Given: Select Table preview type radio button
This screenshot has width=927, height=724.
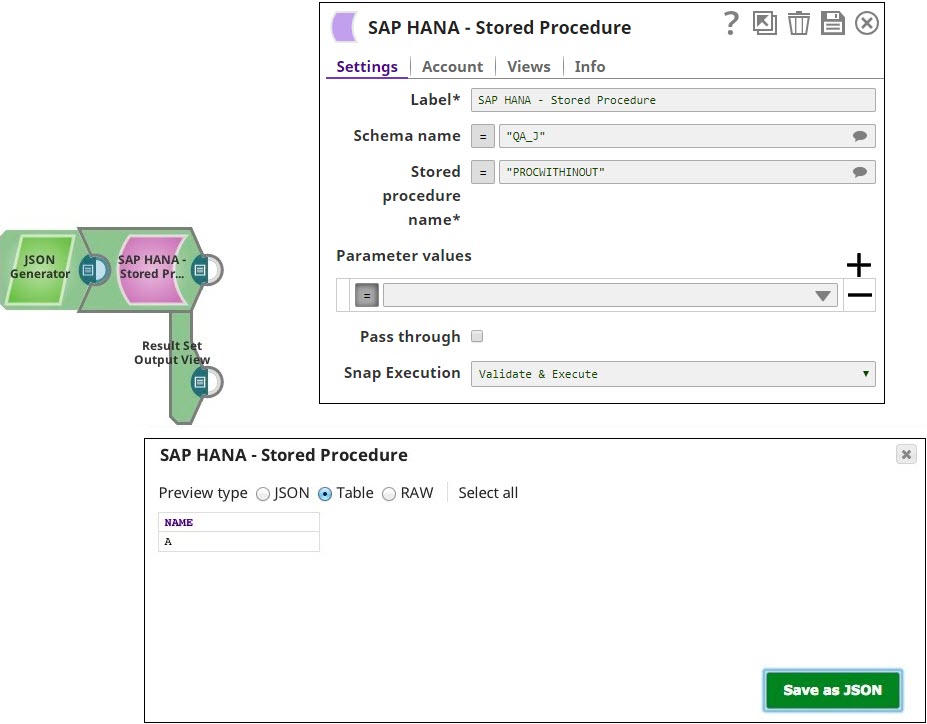Looking at the screenshot, I should pyautogui.click(x=325, y=494).
